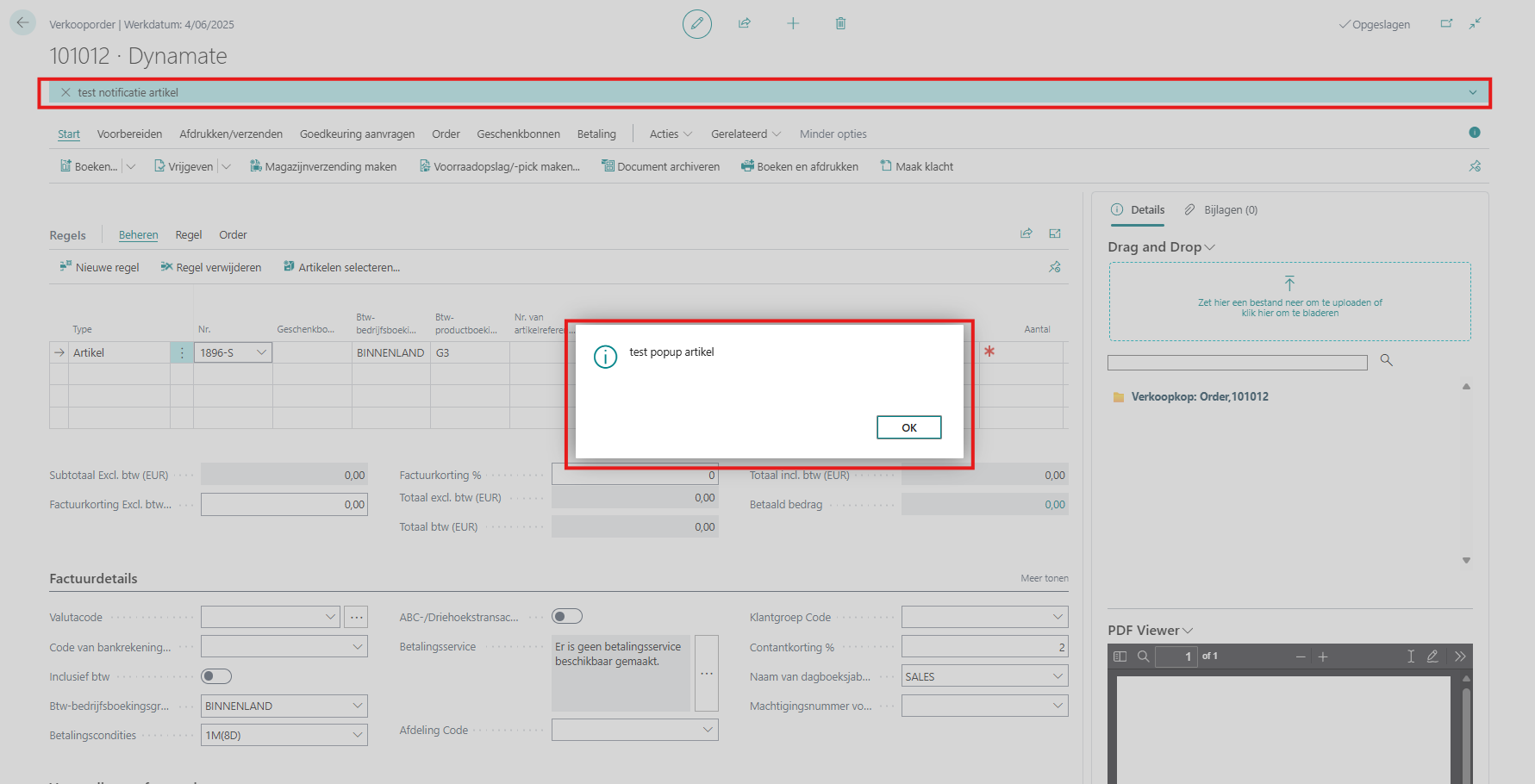
Task: Click the pin icon in Regels toolbar
Action: click(1055, 267)
